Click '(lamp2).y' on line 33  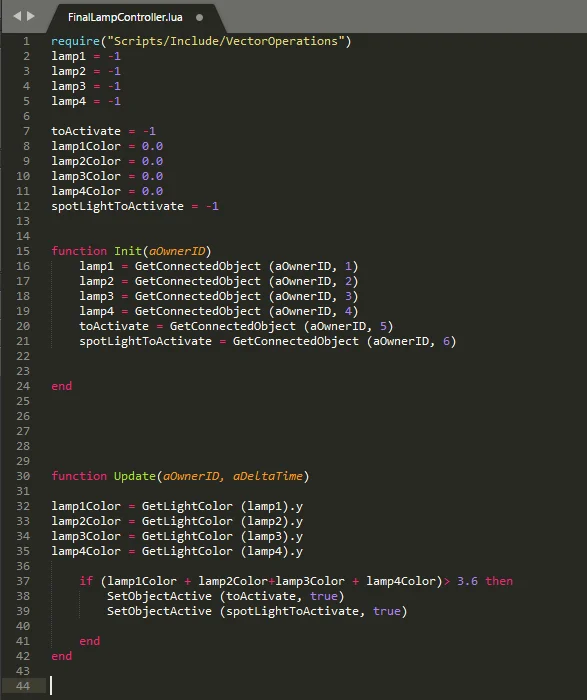tap(272, 521)
